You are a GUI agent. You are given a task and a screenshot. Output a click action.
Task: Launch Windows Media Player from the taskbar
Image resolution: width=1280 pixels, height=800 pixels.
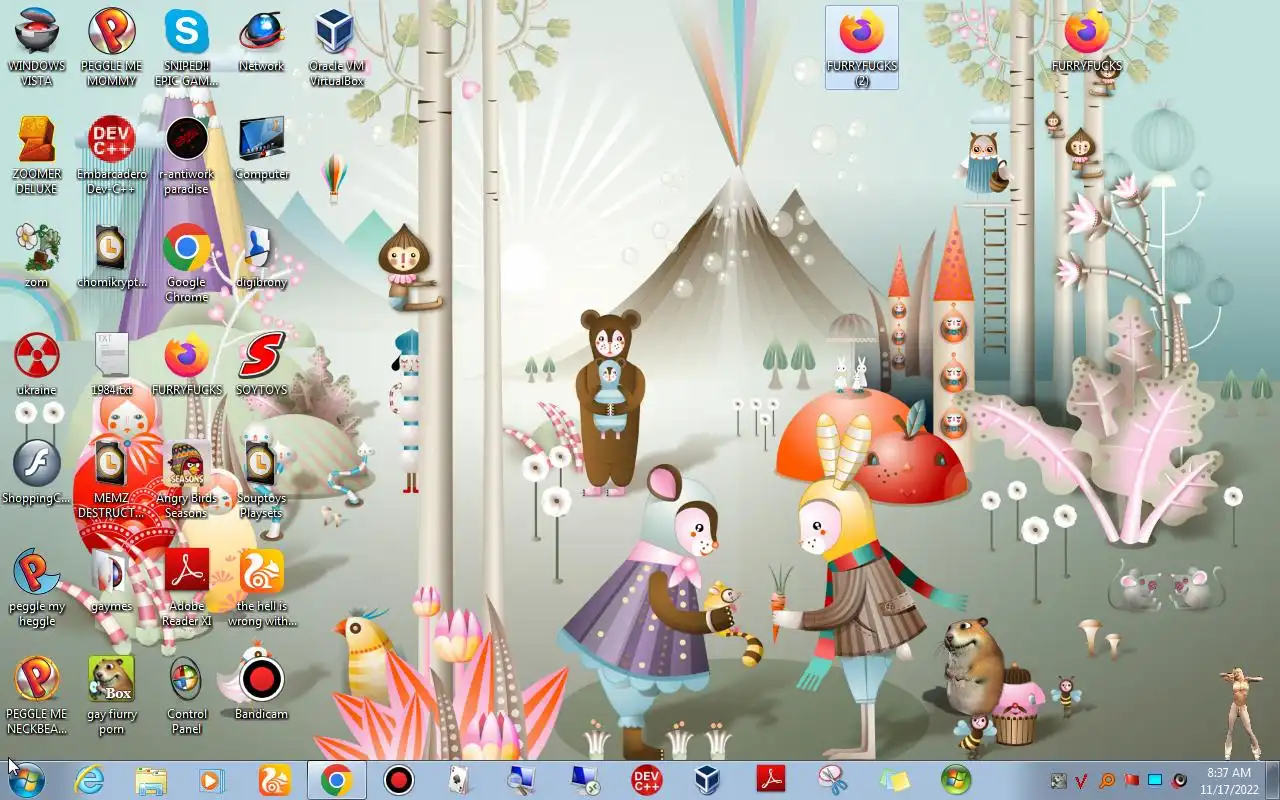click(212, 780)
